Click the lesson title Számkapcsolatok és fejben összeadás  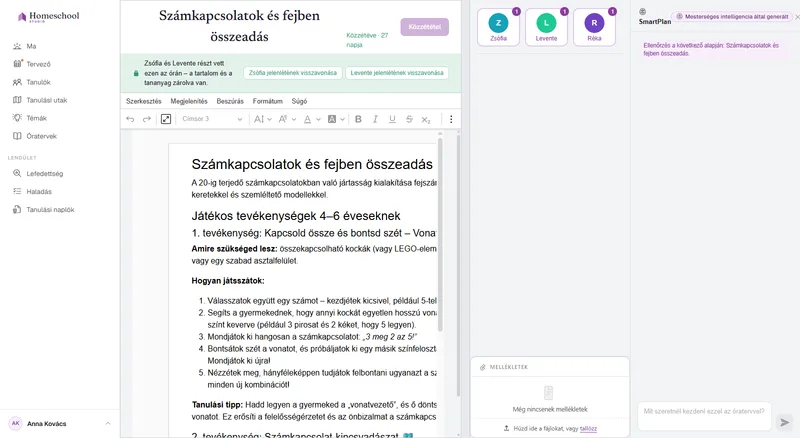(x=239, y=26)
